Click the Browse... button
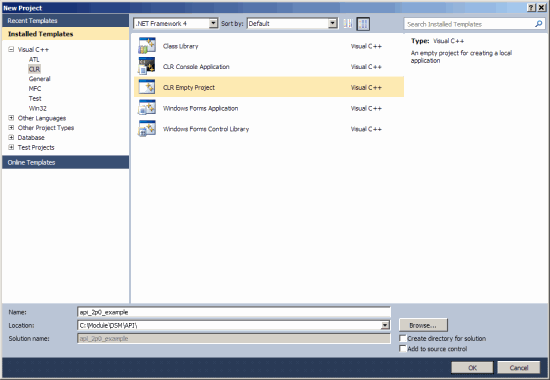 [x=423, y=325]
